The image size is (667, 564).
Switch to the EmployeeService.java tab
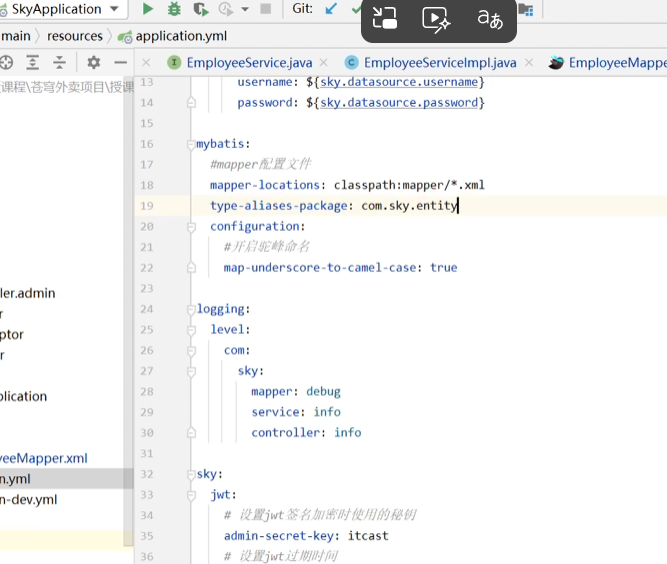(x=249, y=63)
